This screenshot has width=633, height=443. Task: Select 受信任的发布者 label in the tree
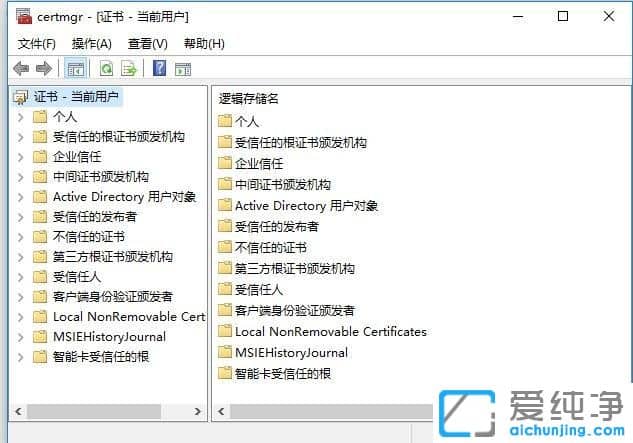(95, 217)
